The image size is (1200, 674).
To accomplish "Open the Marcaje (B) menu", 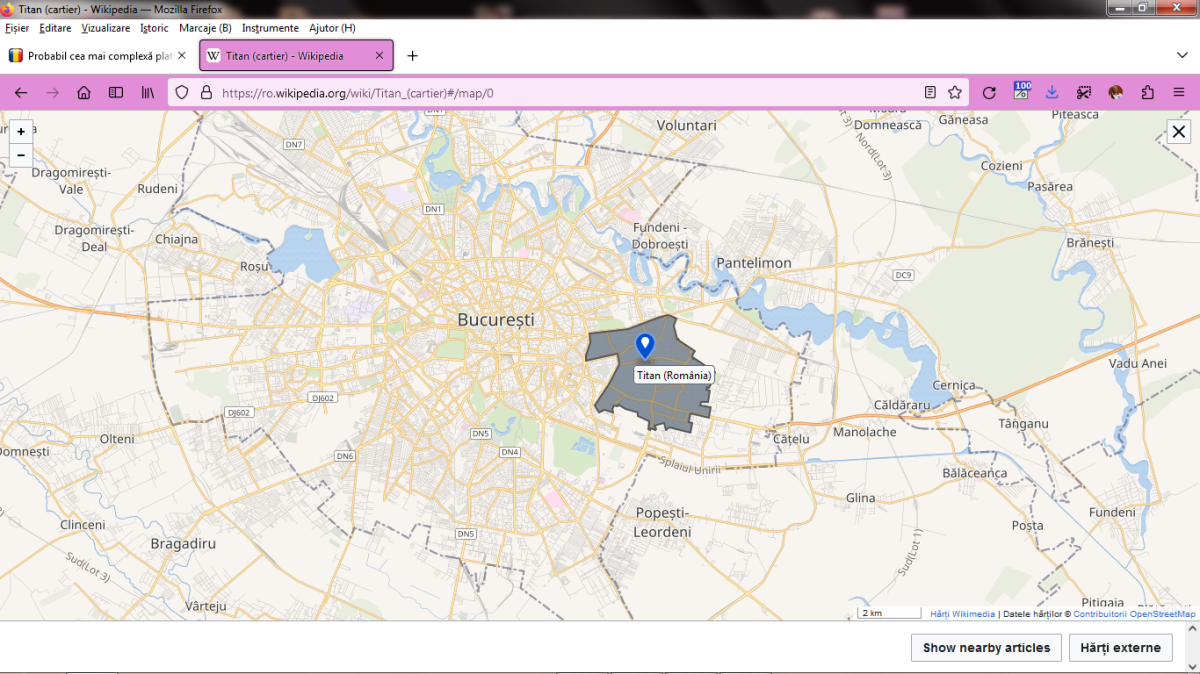I will click(205, 28).
